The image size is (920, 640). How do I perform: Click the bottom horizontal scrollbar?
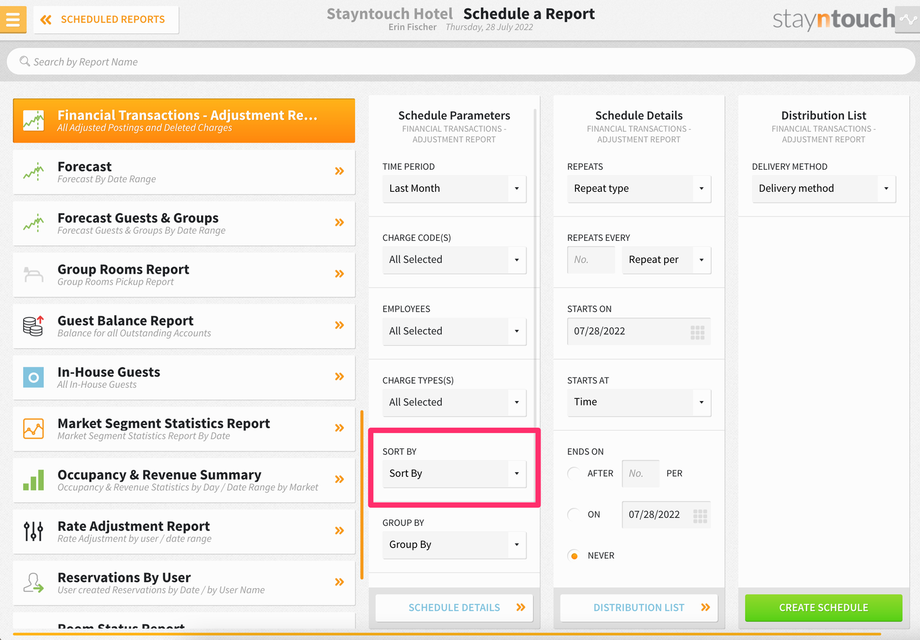[x=447, y=634]
